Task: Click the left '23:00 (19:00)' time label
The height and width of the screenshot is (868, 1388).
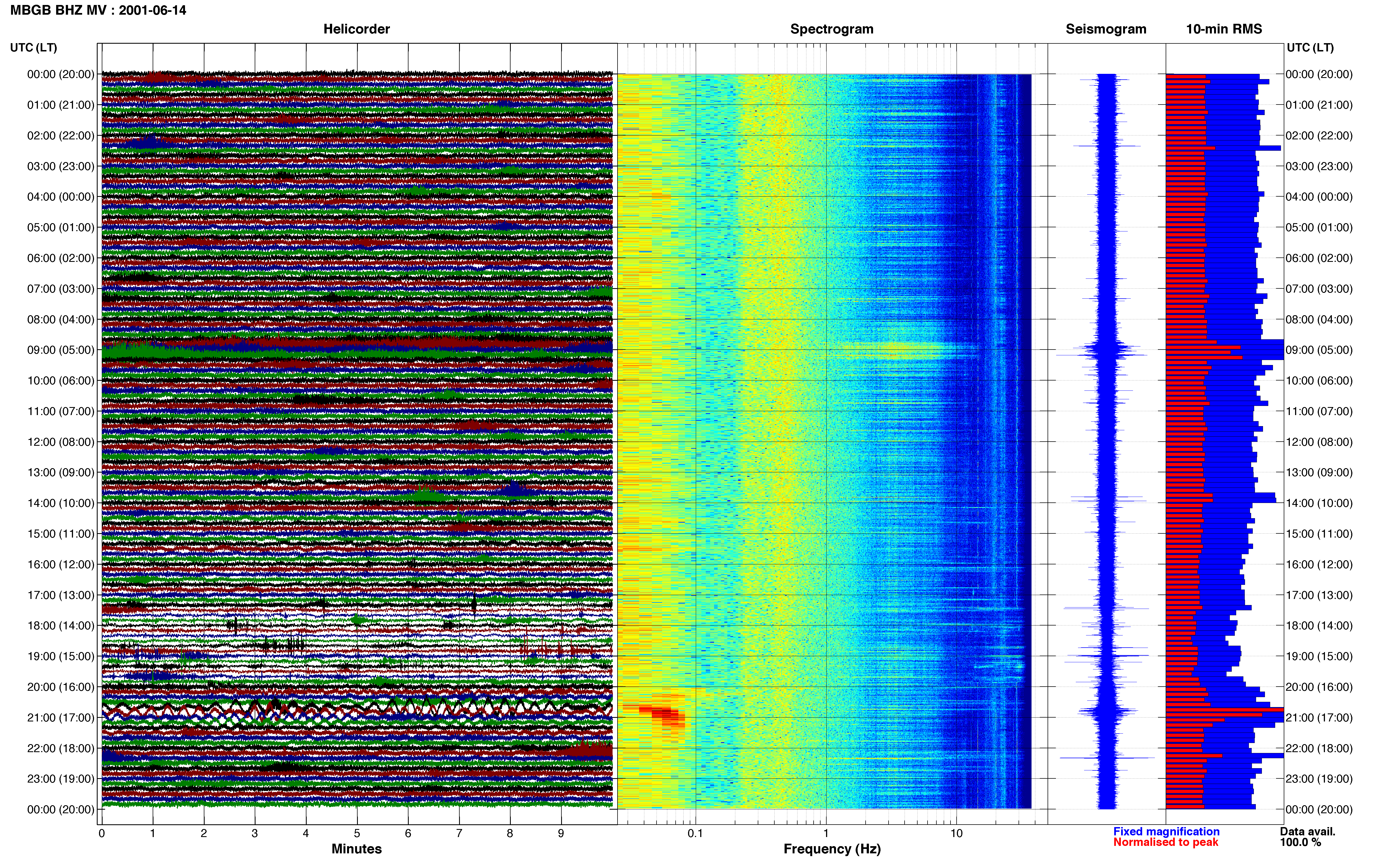Action: point(61,779)
